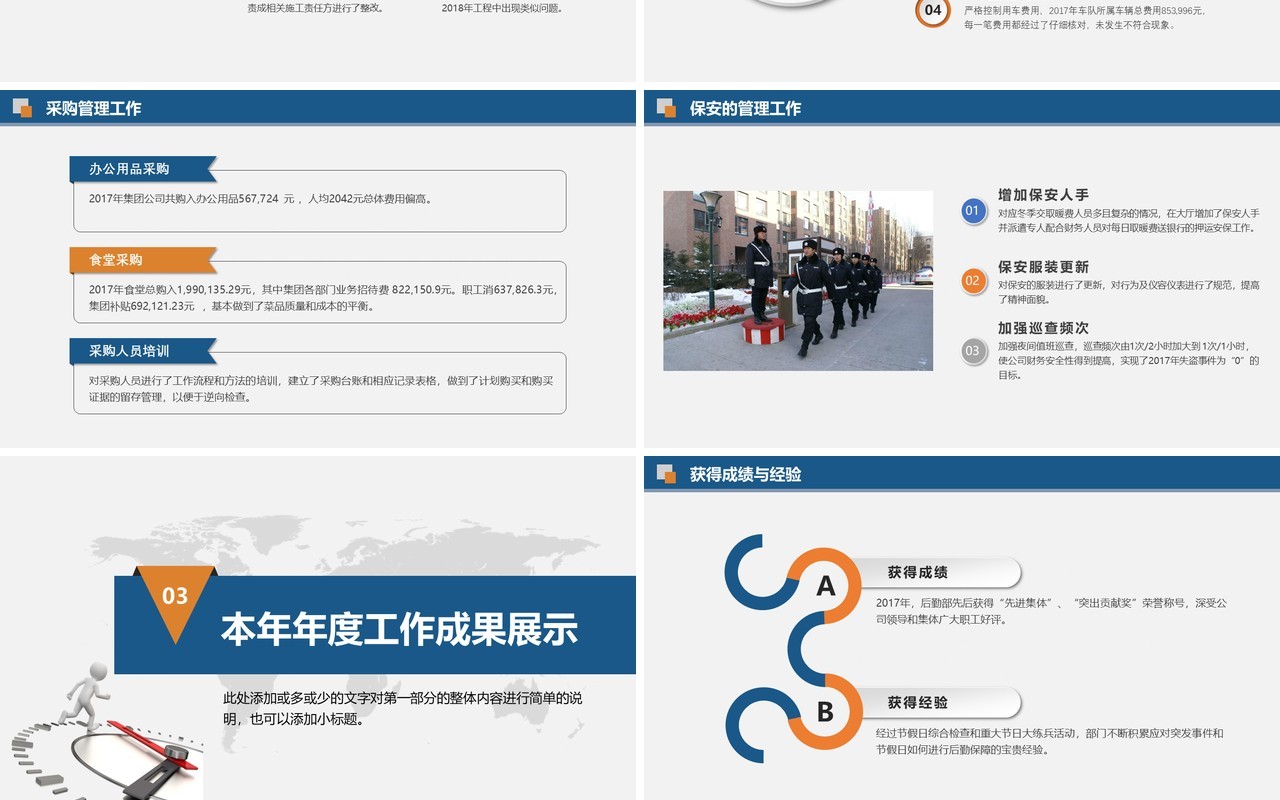
Task: Click the 食堂采购 orange ribbon label
Action: click(143, 260)
